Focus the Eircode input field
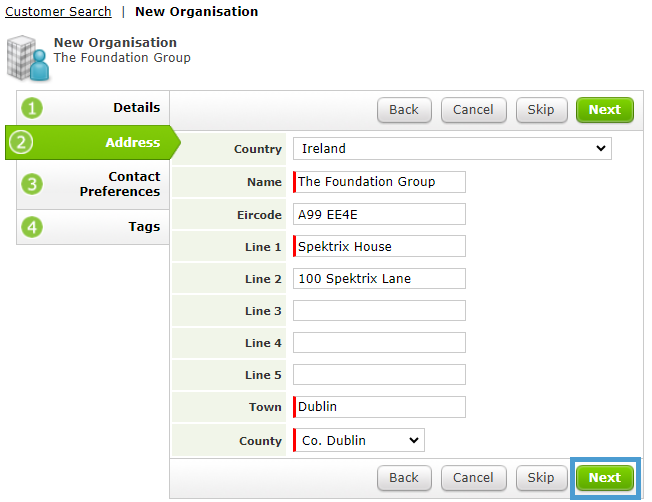The height and width of the screenshot is (502, 652). tap(379, 214)
